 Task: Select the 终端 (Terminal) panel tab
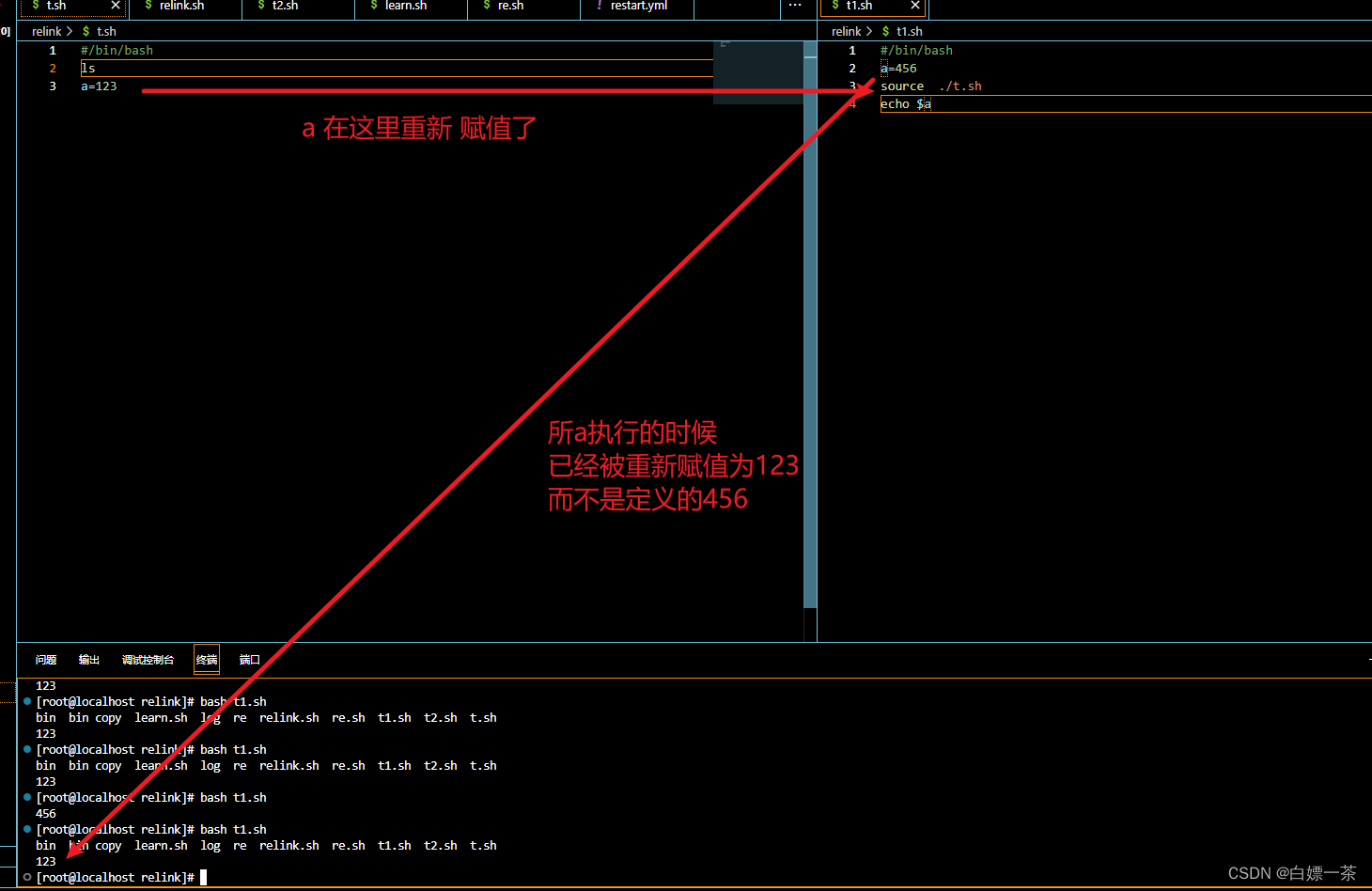[207, 660]
